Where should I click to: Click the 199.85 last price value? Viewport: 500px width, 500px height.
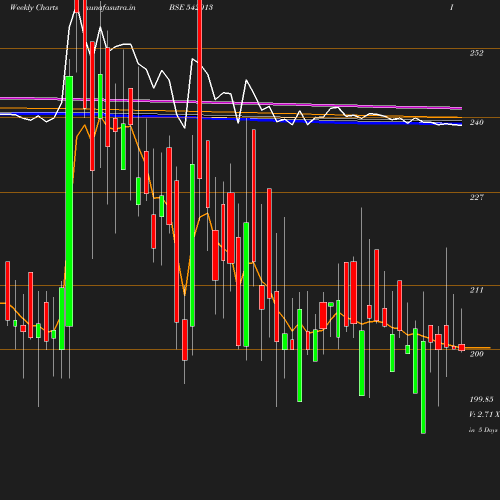[481, 399]
